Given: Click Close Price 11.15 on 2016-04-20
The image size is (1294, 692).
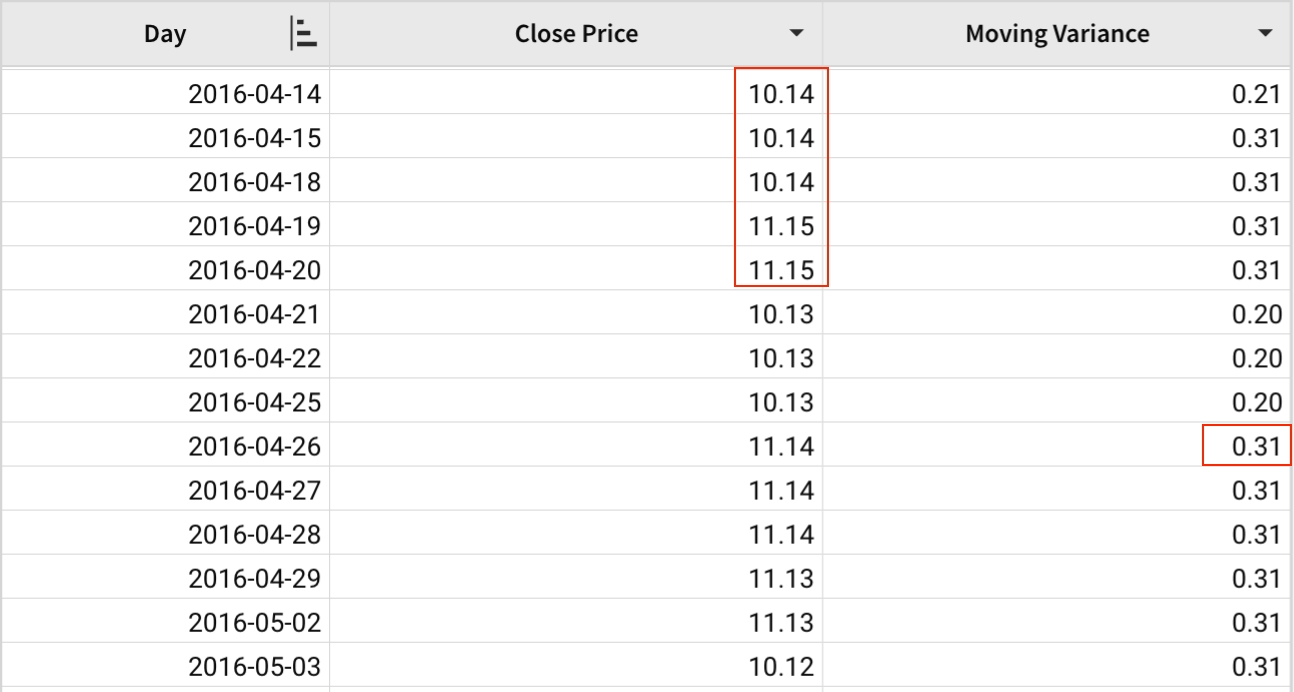Looking at the screenshot, I should point(781,271).
